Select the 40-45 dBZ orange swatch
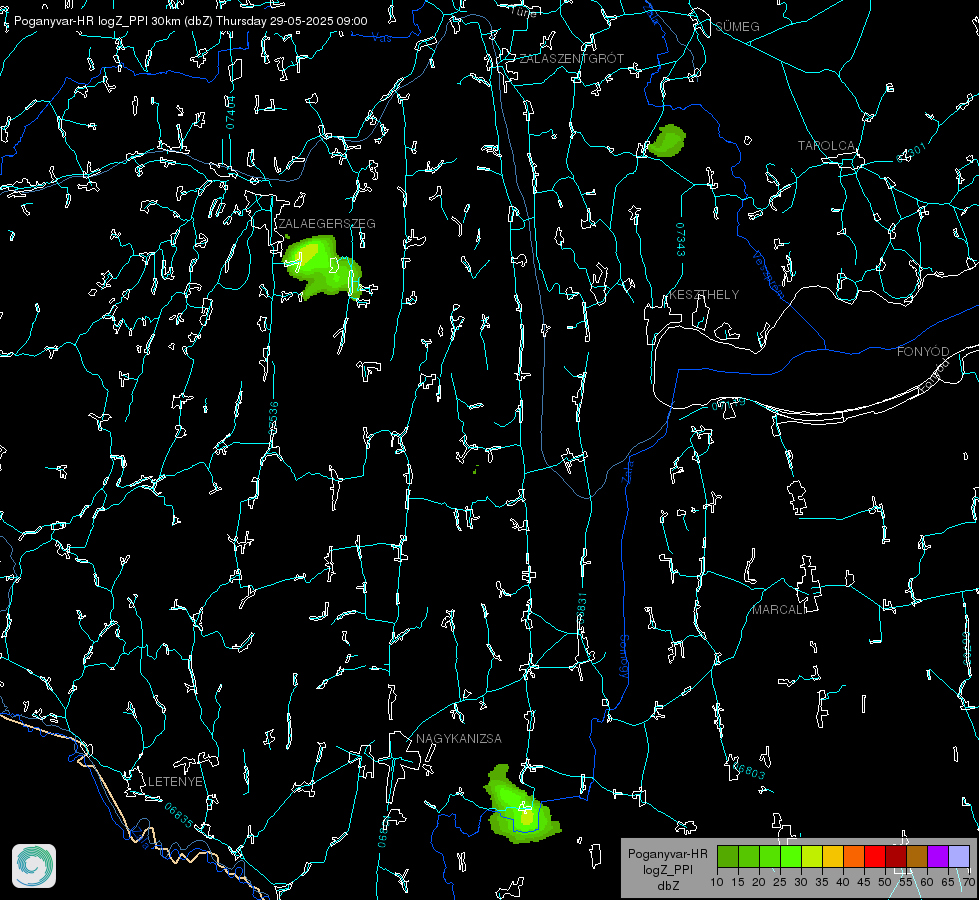The image size is (979, 900). coord(854,856)
